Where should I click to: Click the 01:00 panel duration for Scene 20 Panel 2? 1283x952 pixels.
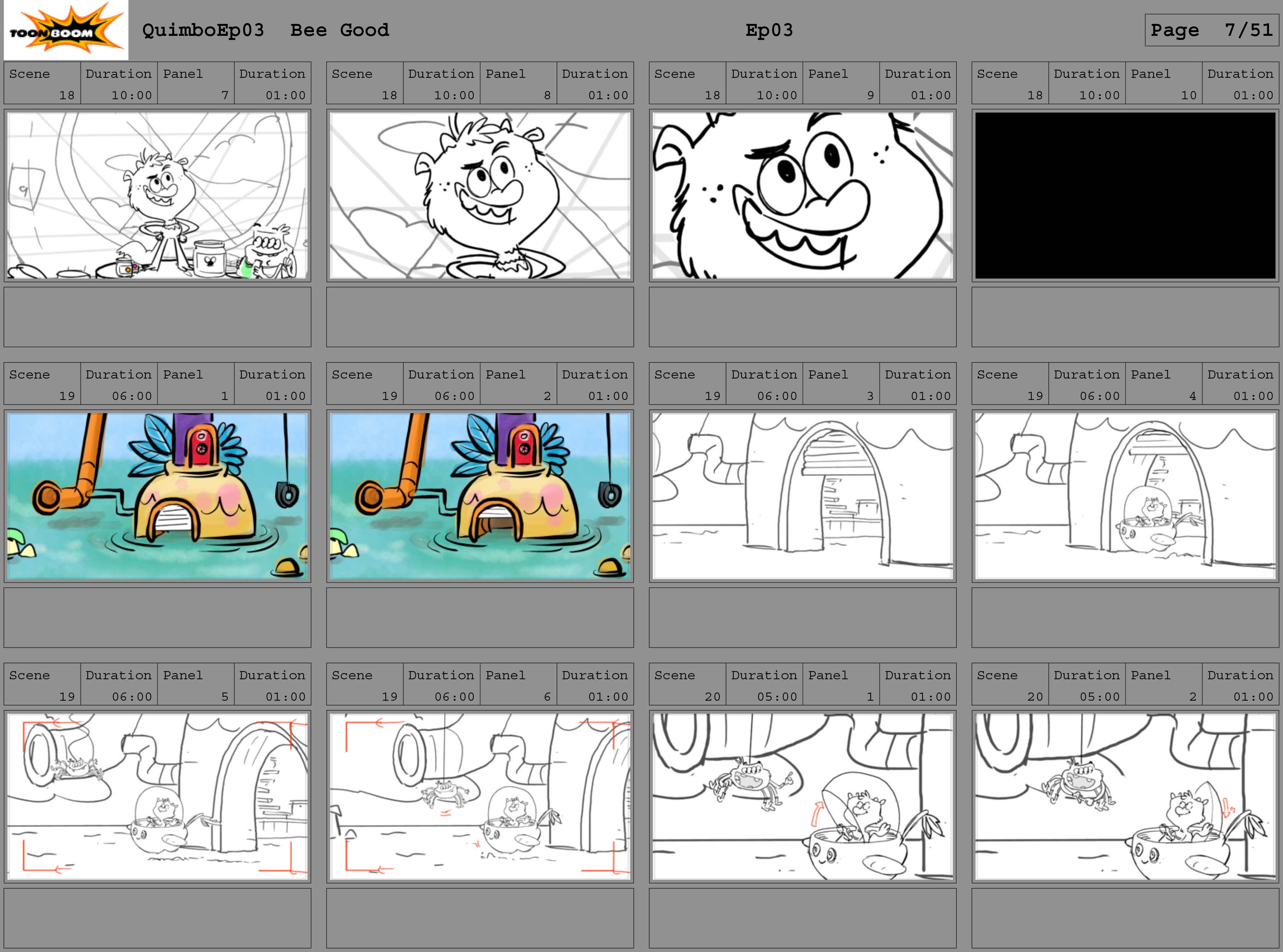[1240, 685]
